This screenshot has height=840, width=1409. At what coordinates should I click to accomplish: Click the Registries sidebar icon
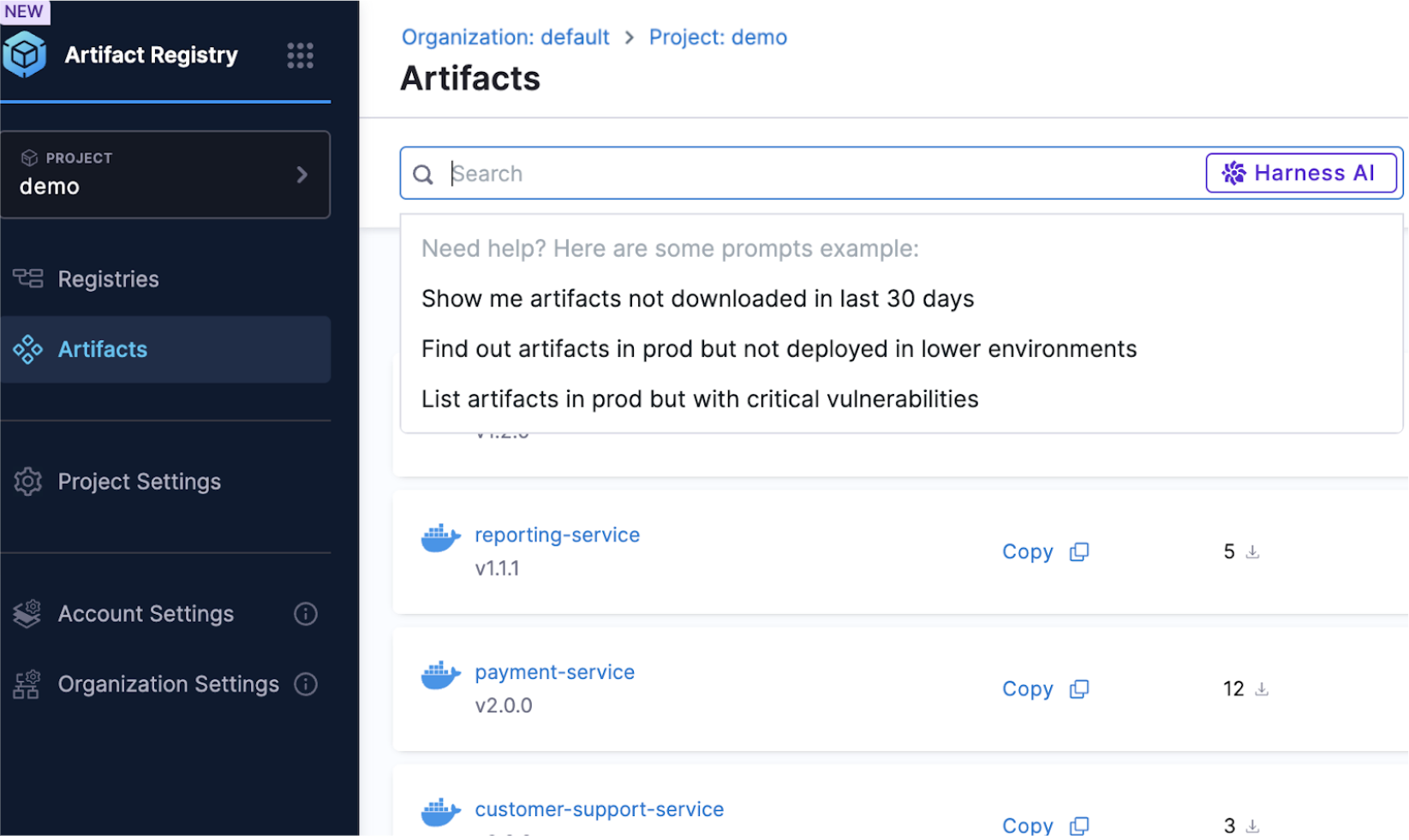click(27, 278)
